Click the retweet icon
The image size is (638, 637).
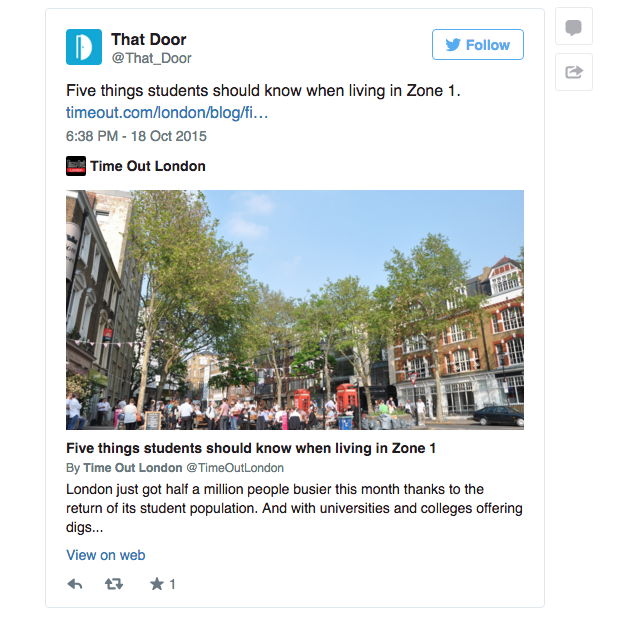pos(114,584)
